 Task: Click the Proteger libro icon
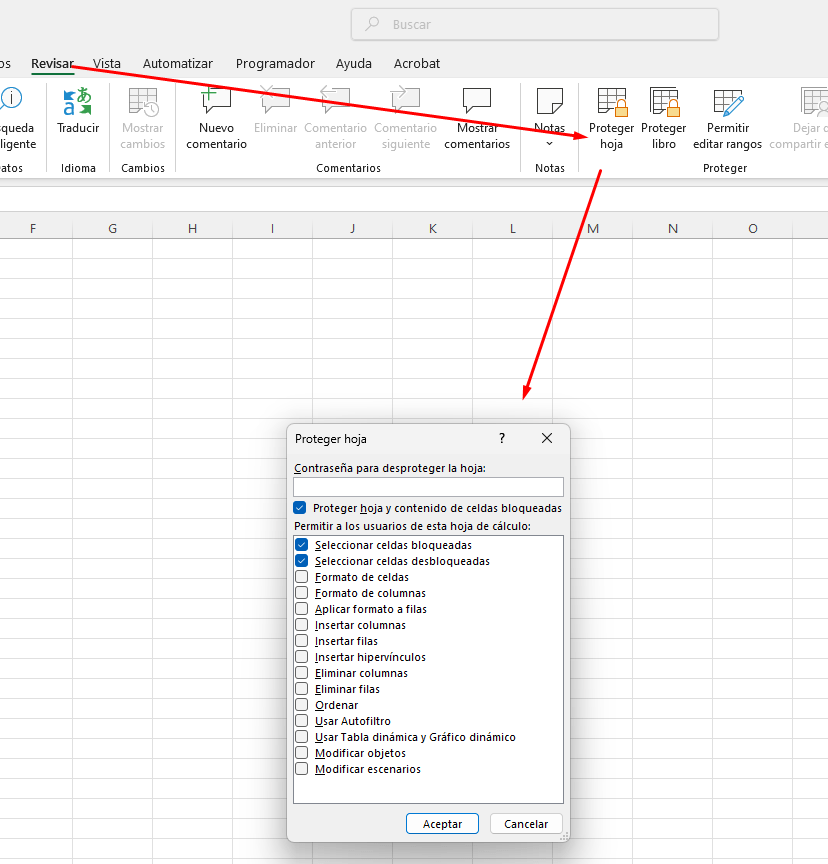pyautogui.click(x=664, y=103)
